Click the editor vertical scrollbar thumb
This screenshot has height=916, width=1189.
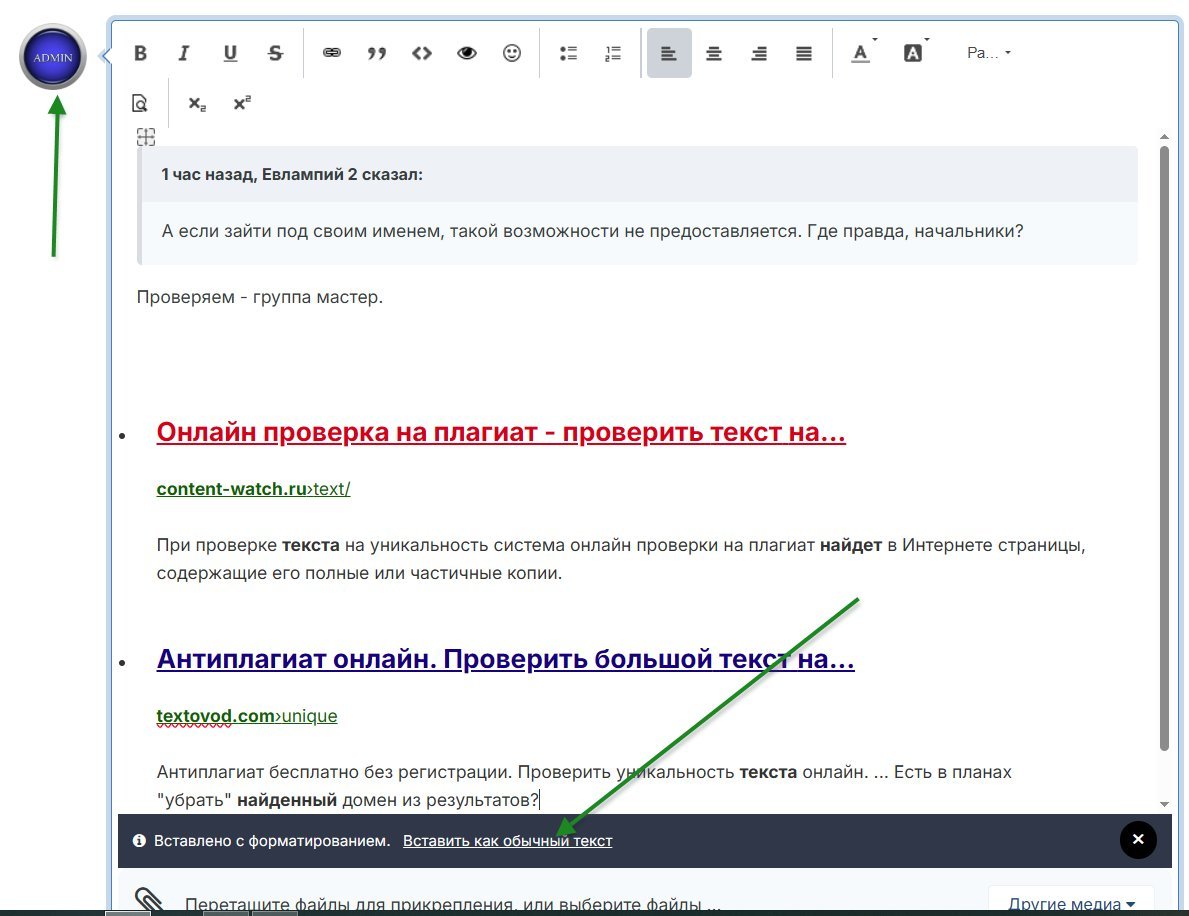[1164, 448]
